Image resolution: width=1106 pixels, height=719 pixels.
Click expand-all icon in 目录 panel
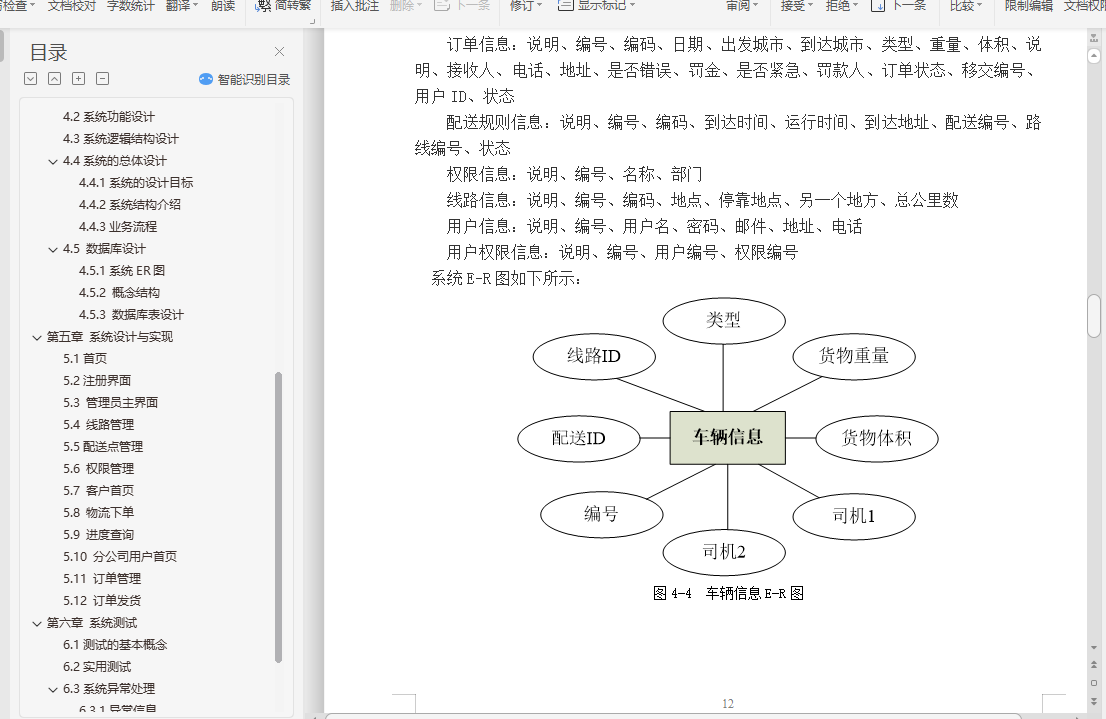[x=30, y=79]
